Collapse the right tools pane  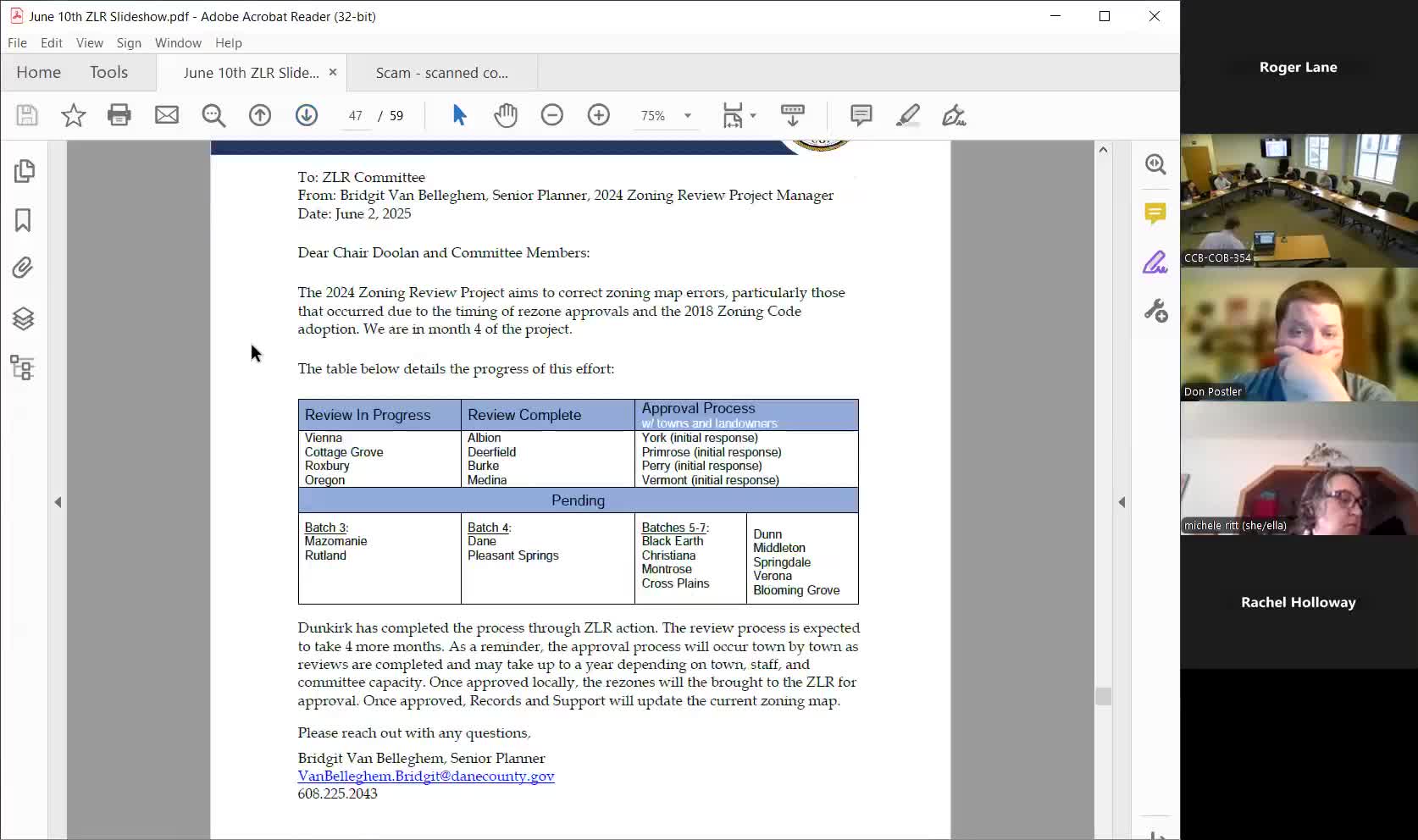pyautogui.click(x=1122, y=502)
